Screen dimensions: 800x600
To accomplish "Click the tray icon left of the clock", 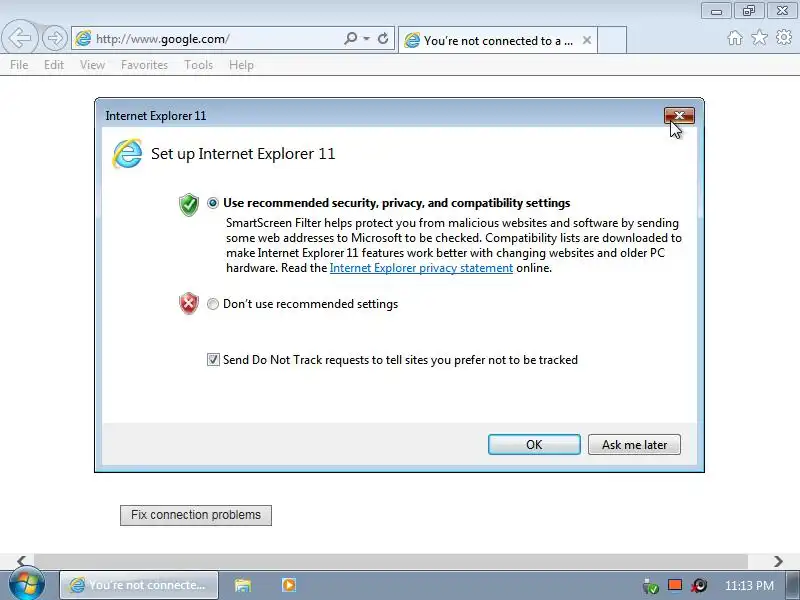I will [699, 585].
